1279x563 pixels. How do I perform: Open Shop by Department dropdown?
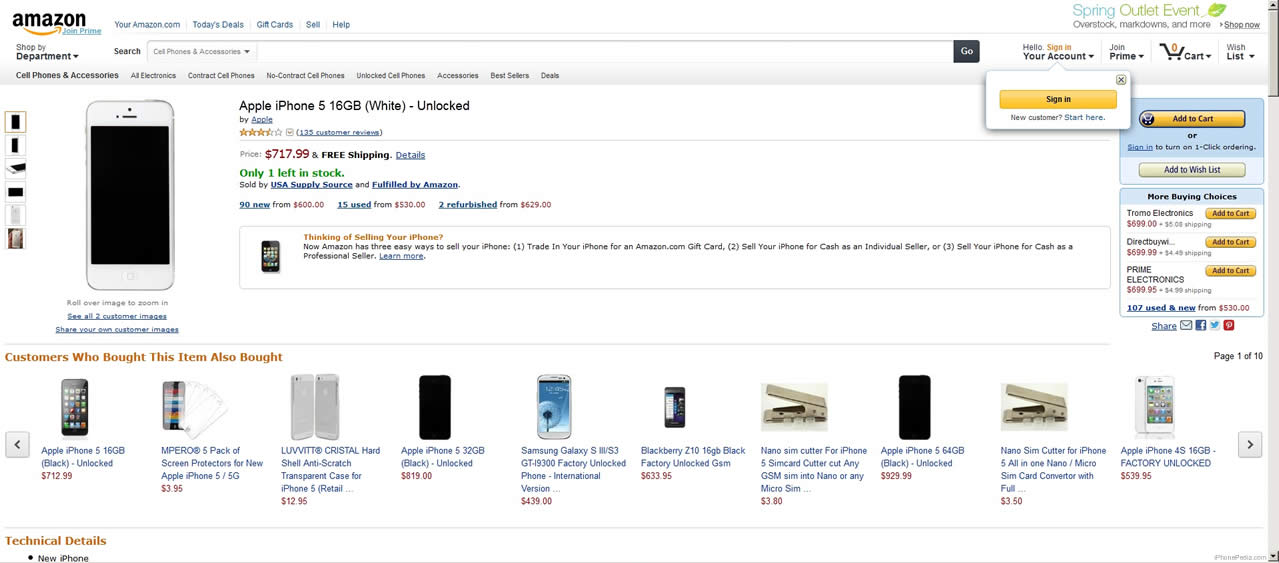coord(47,52)
